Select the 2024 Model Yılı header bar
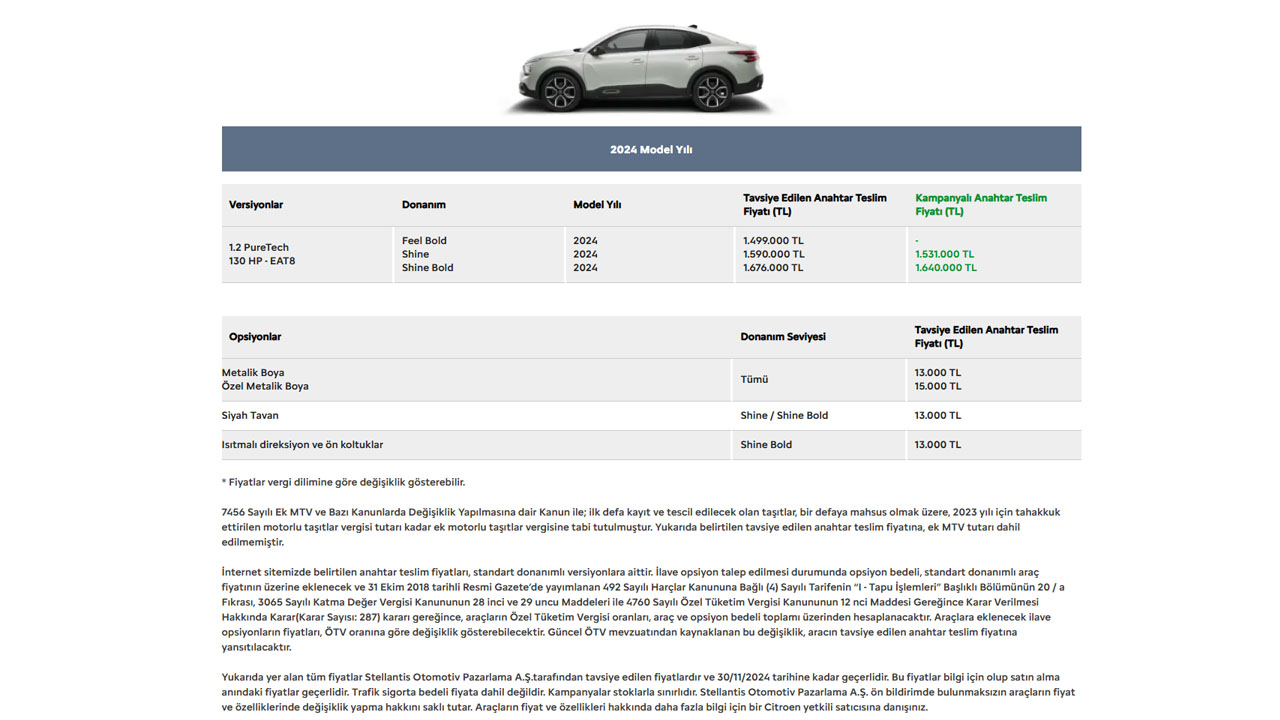The height and width of the screenshot is (720, 1280). point(651,149)
